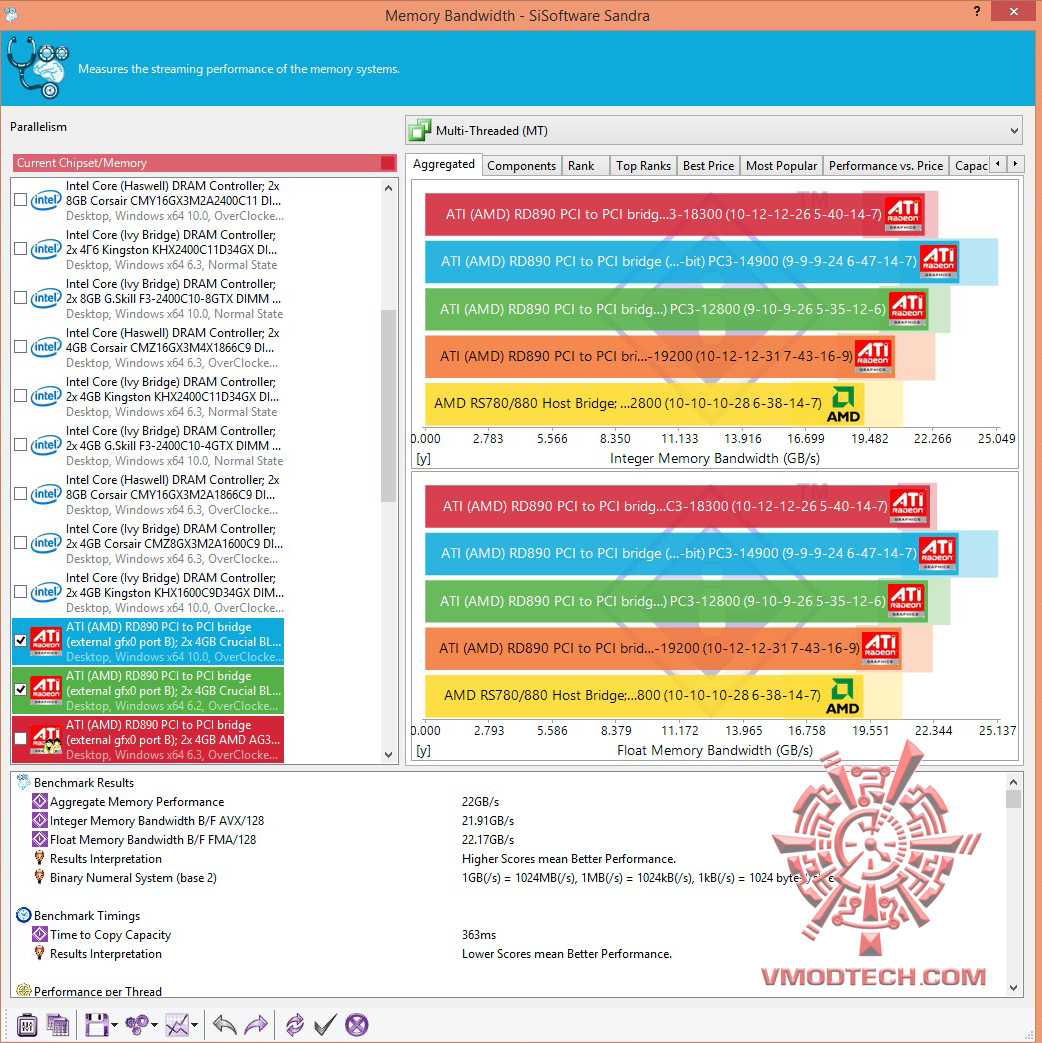Click the Benchmark Timings clock icon

[23, 915]
